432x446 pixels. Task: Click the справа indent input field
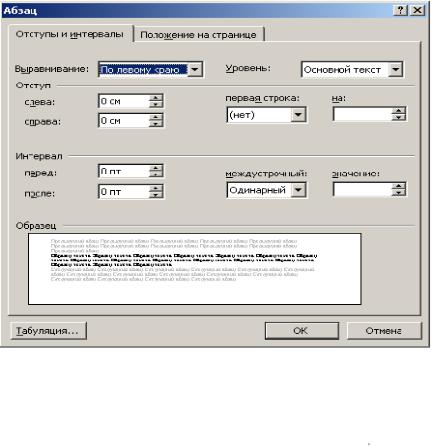point(124,120)
